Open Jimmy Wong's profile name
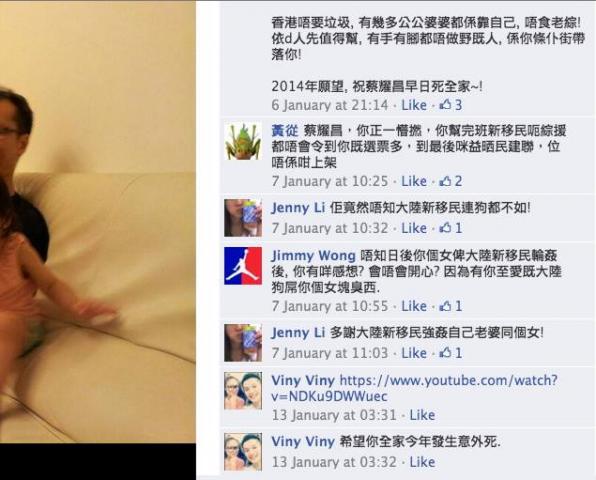The height and width of the screenshot is (480, 596). pos(314,255)
